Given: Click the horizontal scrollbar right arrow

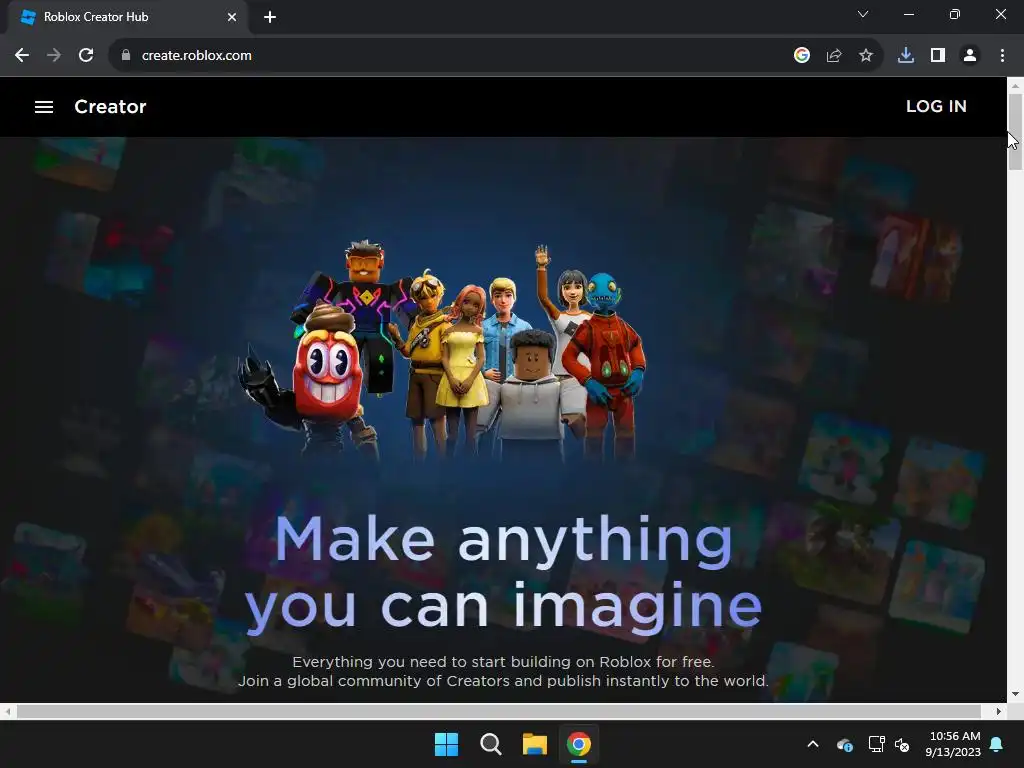Looking at the screenshot, I should pyautogui.click(x=999, y=711).
